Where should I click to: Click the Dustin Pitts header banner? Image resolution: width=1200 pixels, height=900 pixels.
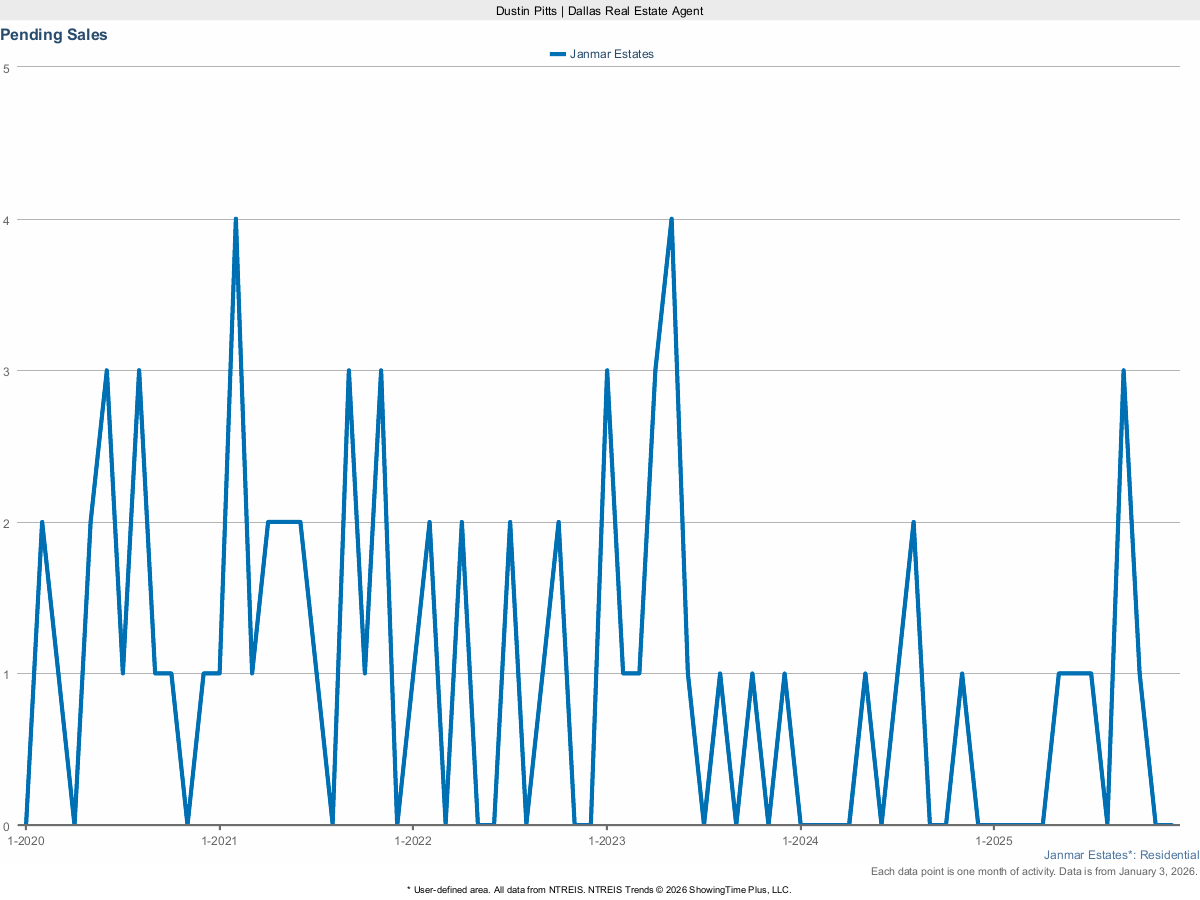[598, 11]
